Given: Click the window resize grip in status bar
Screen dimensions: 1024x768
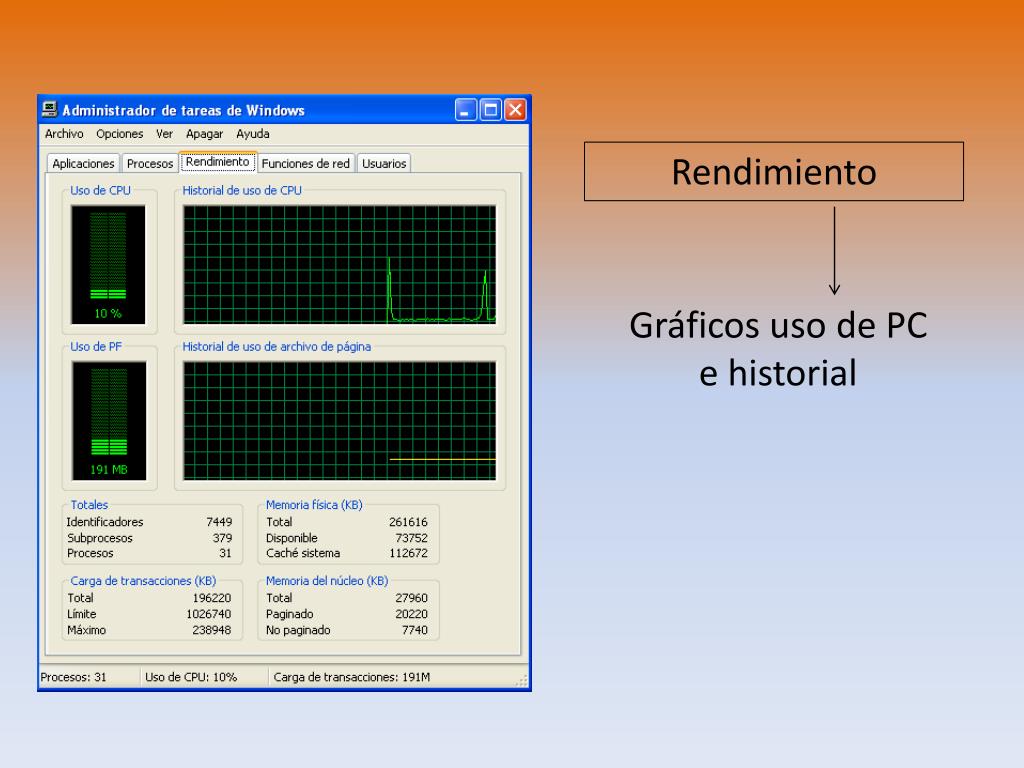Looking at the screenshot, I should (521, 680).
